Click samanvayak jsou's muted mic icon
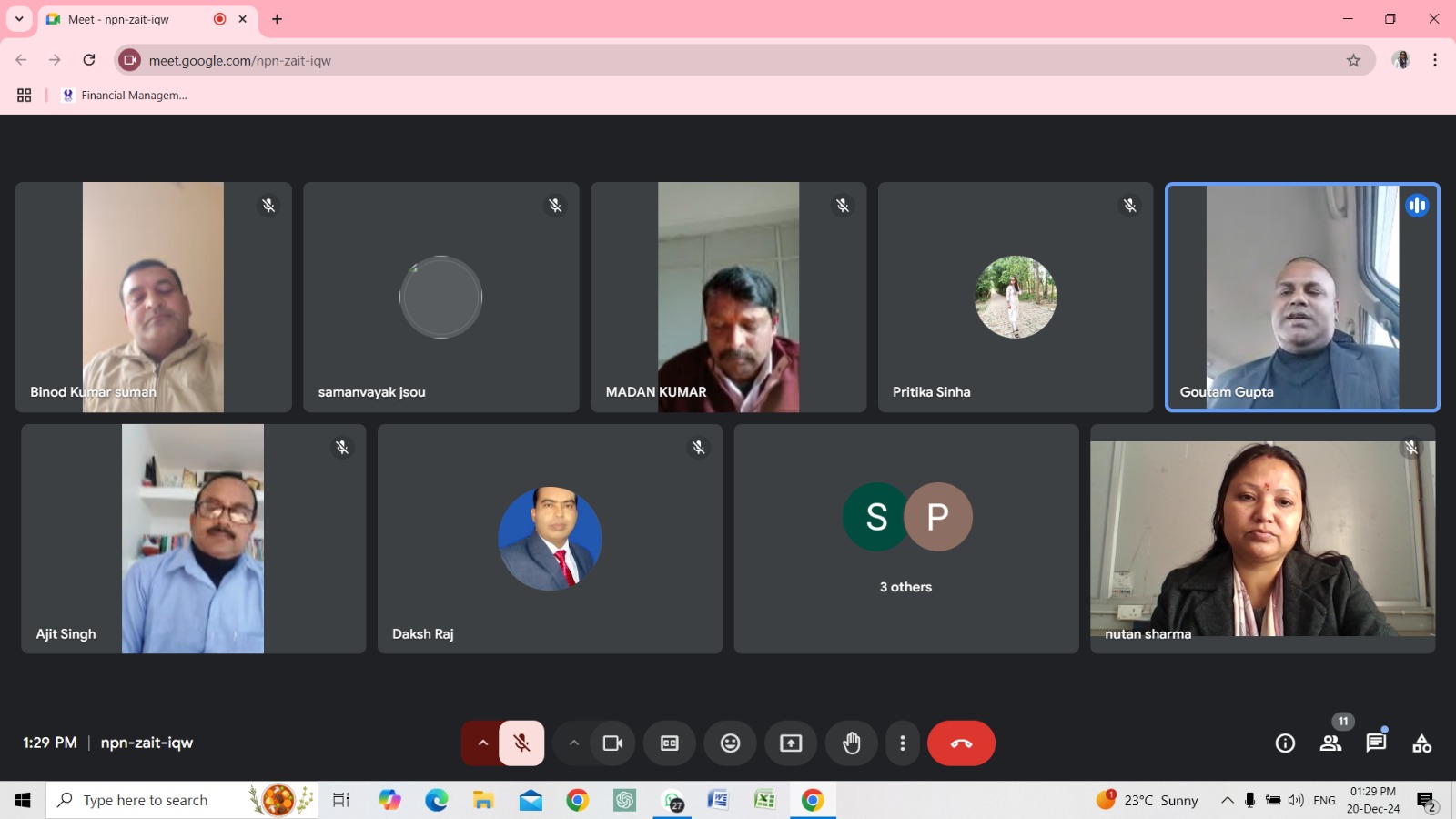Image resolution: width=1456 pixels, height=819 pixels. (x=555, y=206)
